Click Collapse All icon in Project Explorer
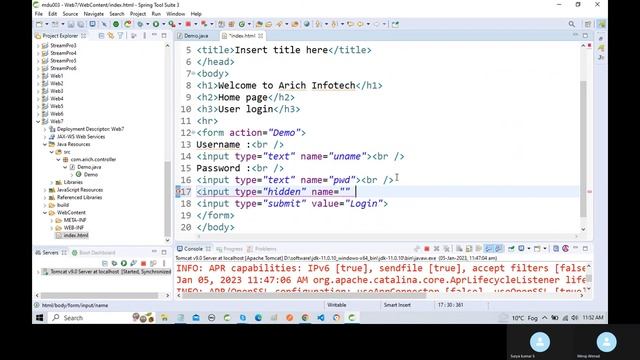 101,36
